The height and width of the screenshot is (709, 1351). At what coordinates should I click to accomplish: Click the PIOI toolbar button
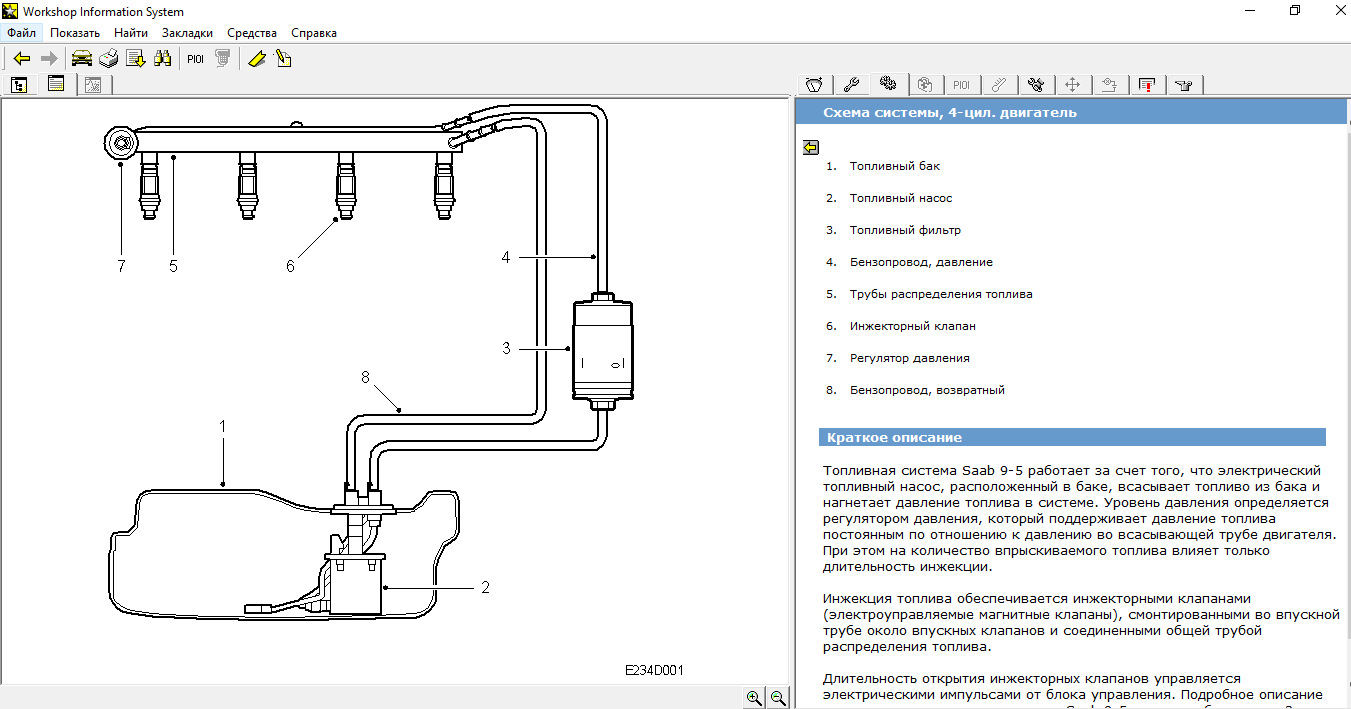coord(195,59)
